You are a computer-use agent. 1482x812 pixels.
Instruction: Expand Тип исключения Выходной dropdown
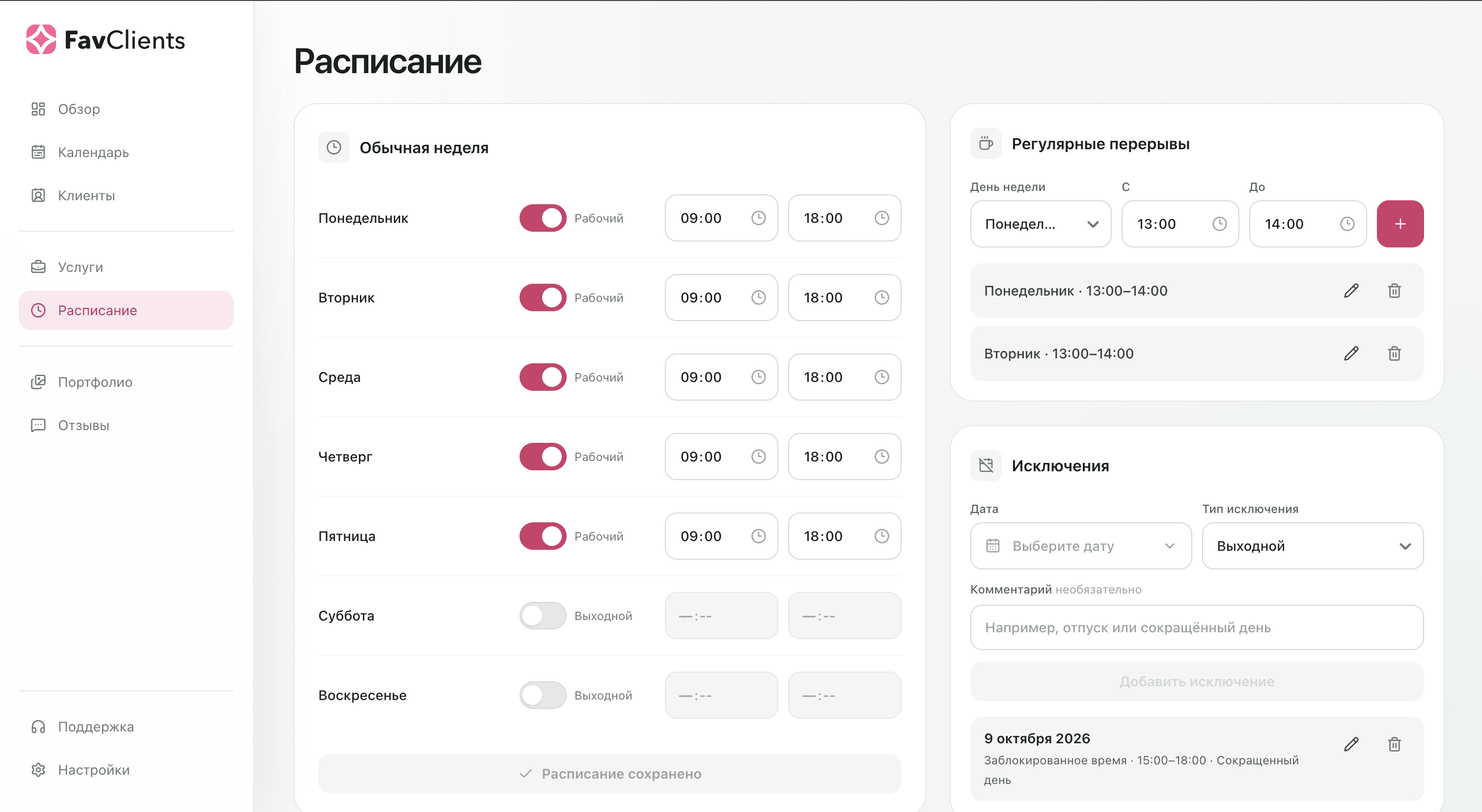coord(1312,546)
